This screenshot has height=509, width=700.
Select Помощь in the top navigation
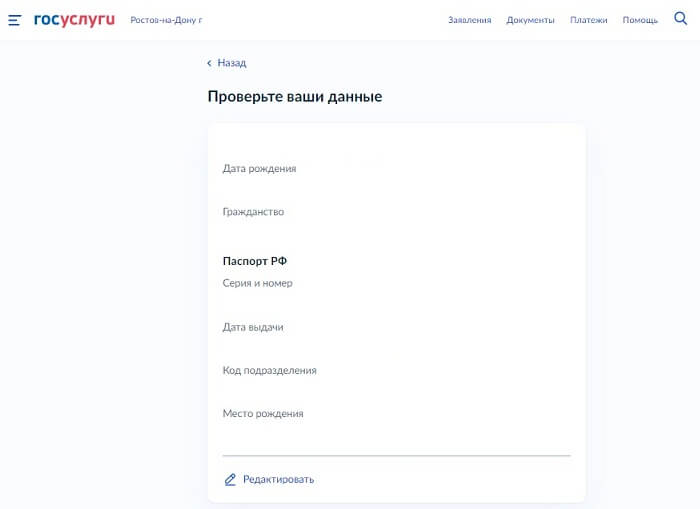click(640, 20)
